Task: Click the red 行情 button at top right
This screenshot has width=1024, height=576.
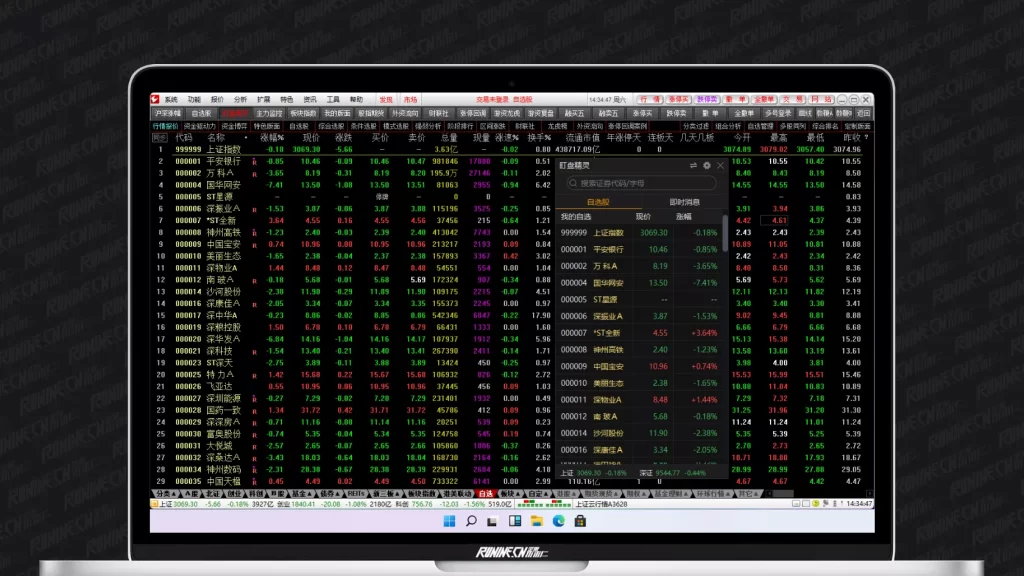Action: click(650, 100)
